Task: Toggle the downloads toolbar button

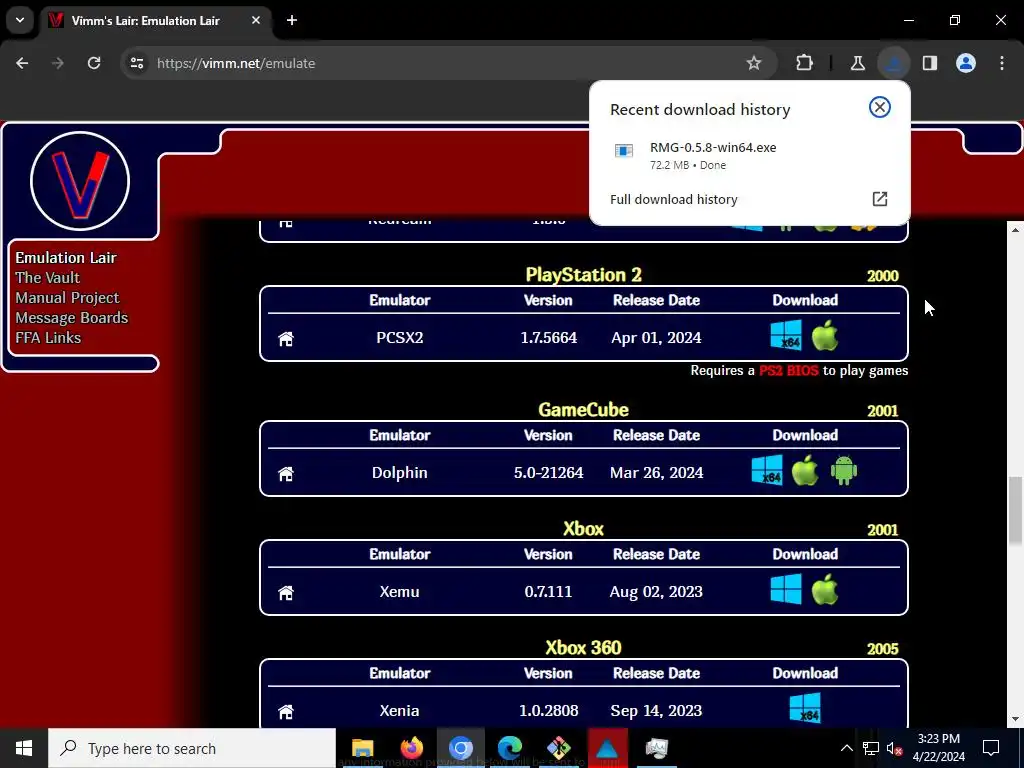Action: (x=893, y=63)
